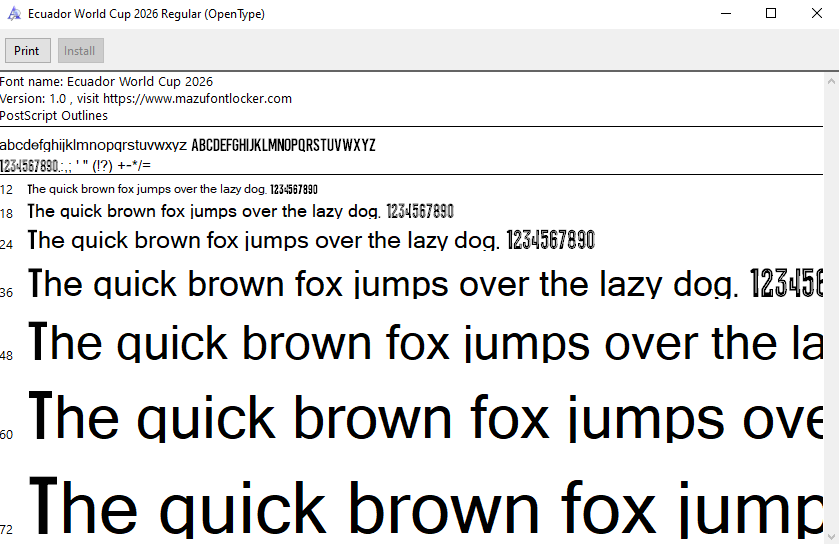
Task: Click the 24-point size label
Action: (7, 244)
